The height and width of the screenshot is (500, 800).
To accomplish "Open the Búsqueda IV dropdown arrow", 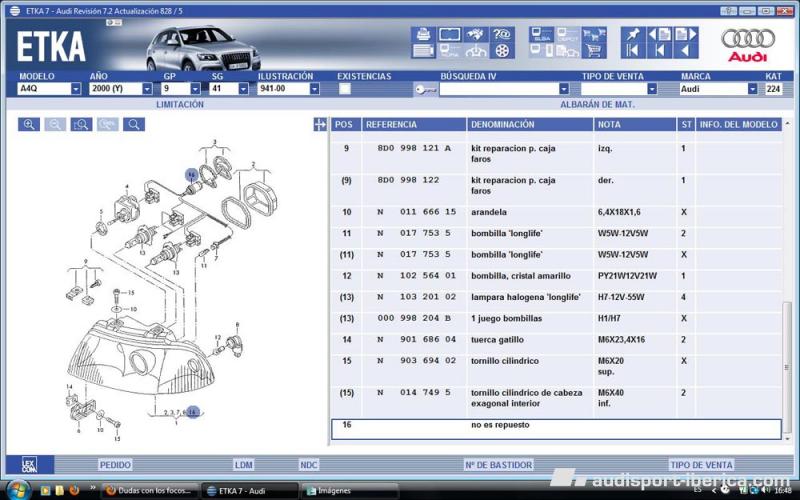I will (563, 89).
